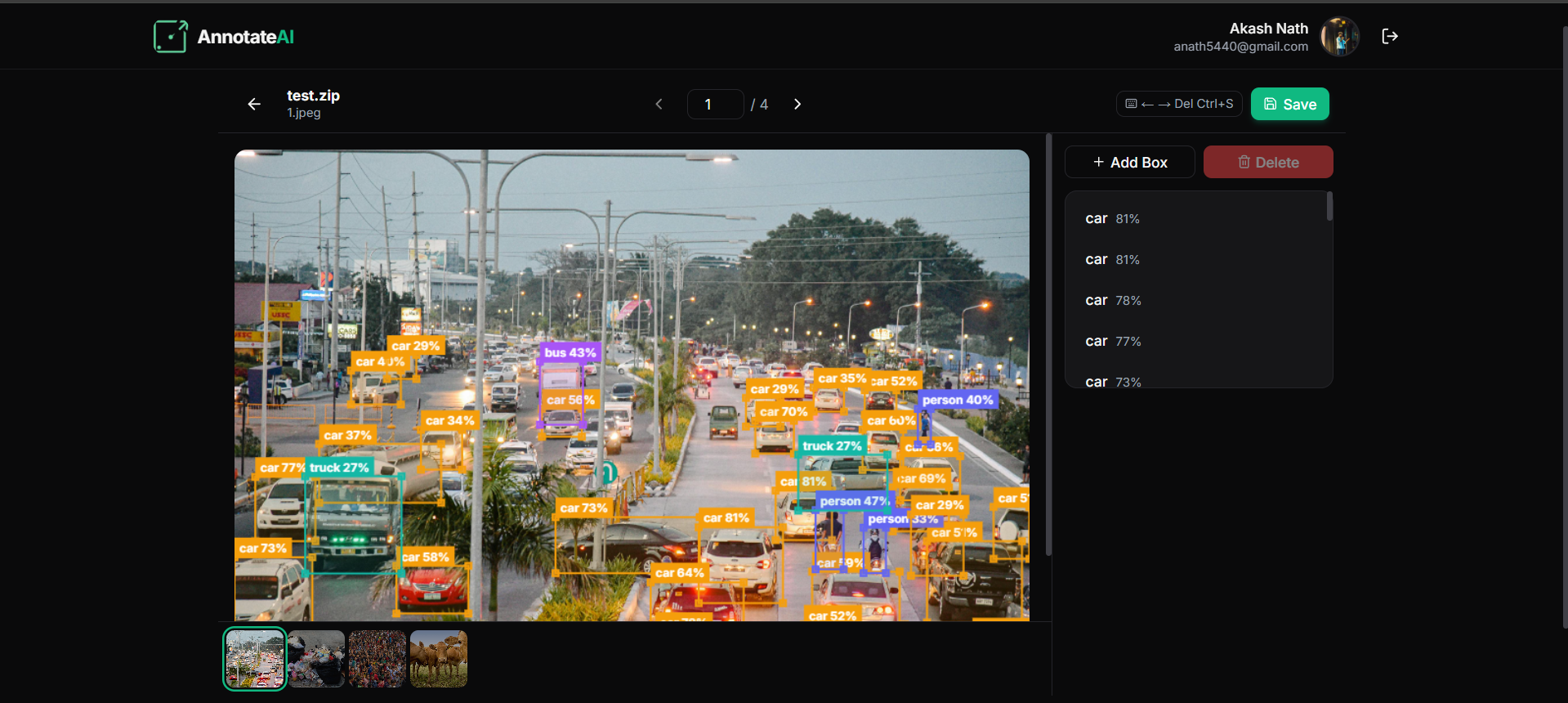Show the keyboard shortcuts hint
This screenshot has height=703, width=1568.
1178,104
